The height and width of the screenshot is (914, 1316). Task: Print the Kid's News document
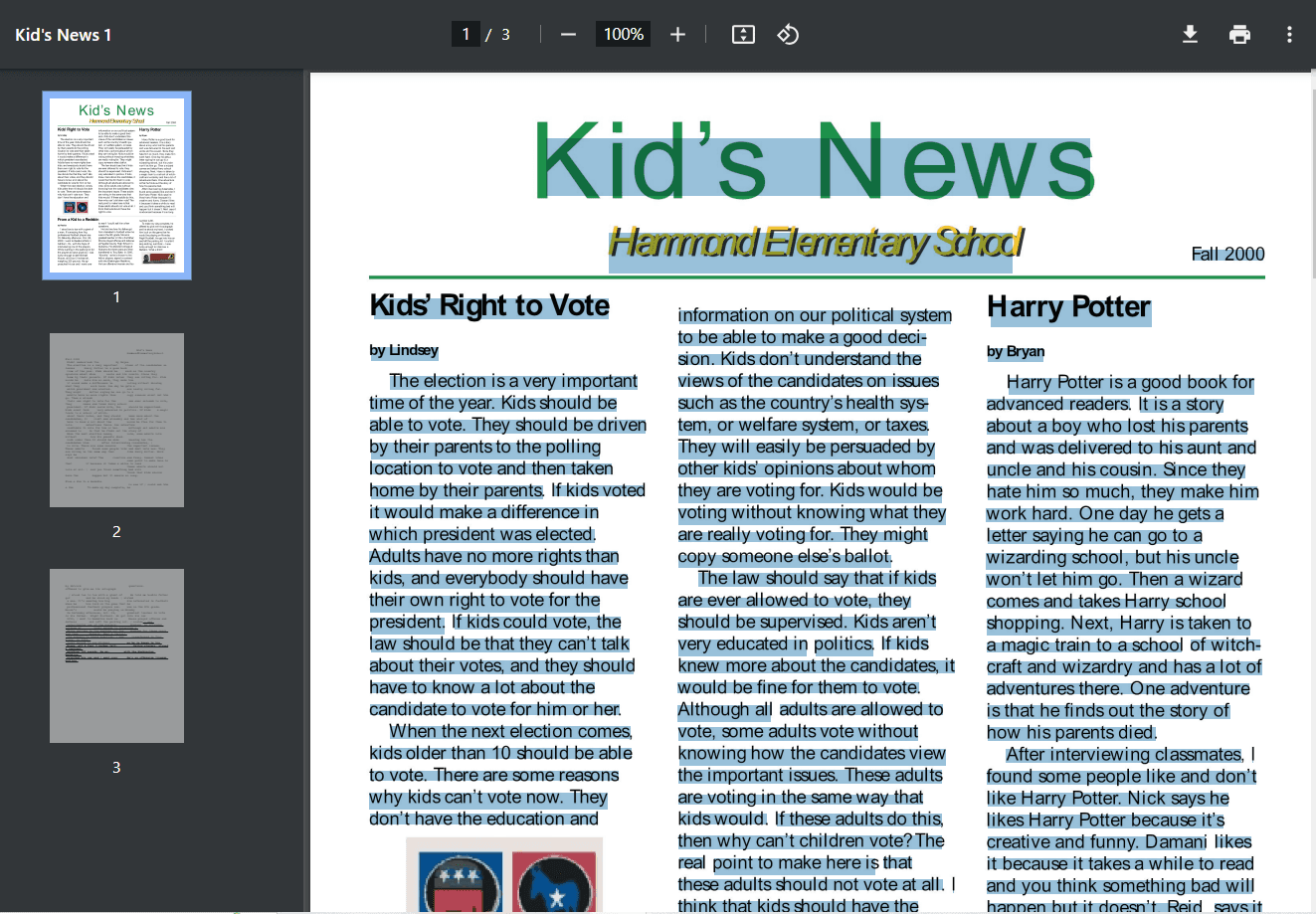click(1239, 35)
